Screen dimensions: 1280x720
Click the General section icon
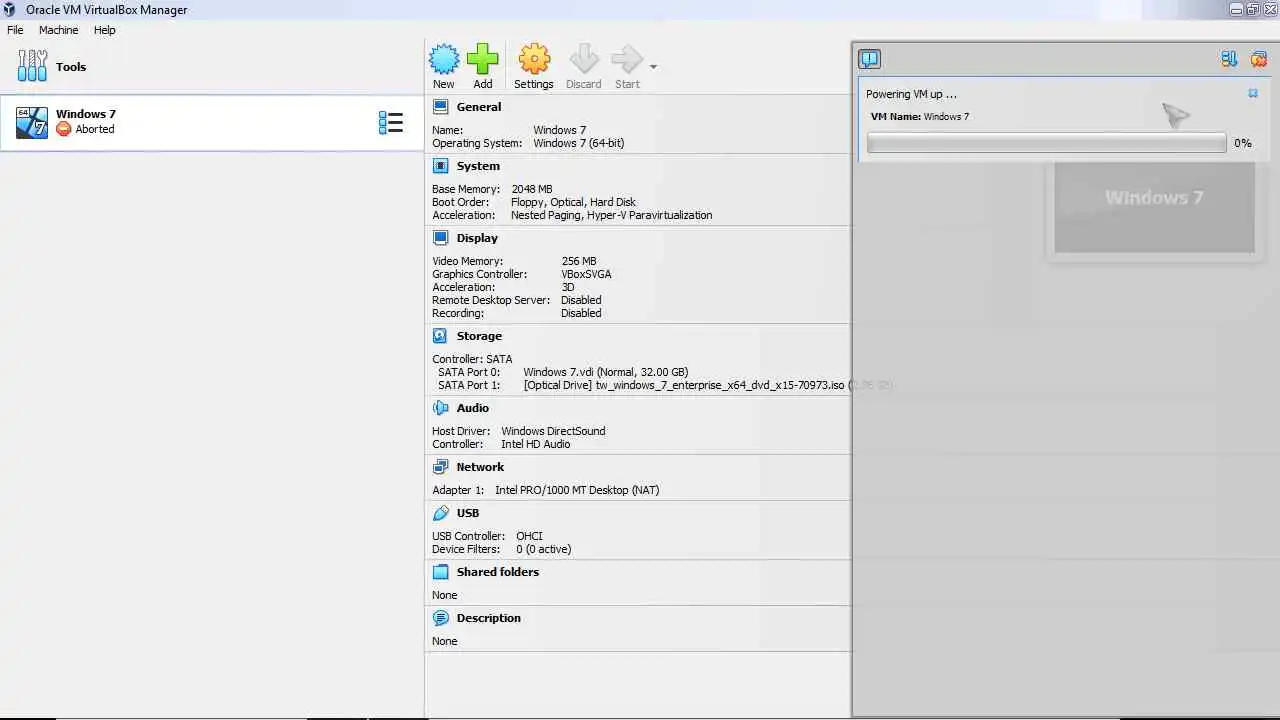click(441, 107)
